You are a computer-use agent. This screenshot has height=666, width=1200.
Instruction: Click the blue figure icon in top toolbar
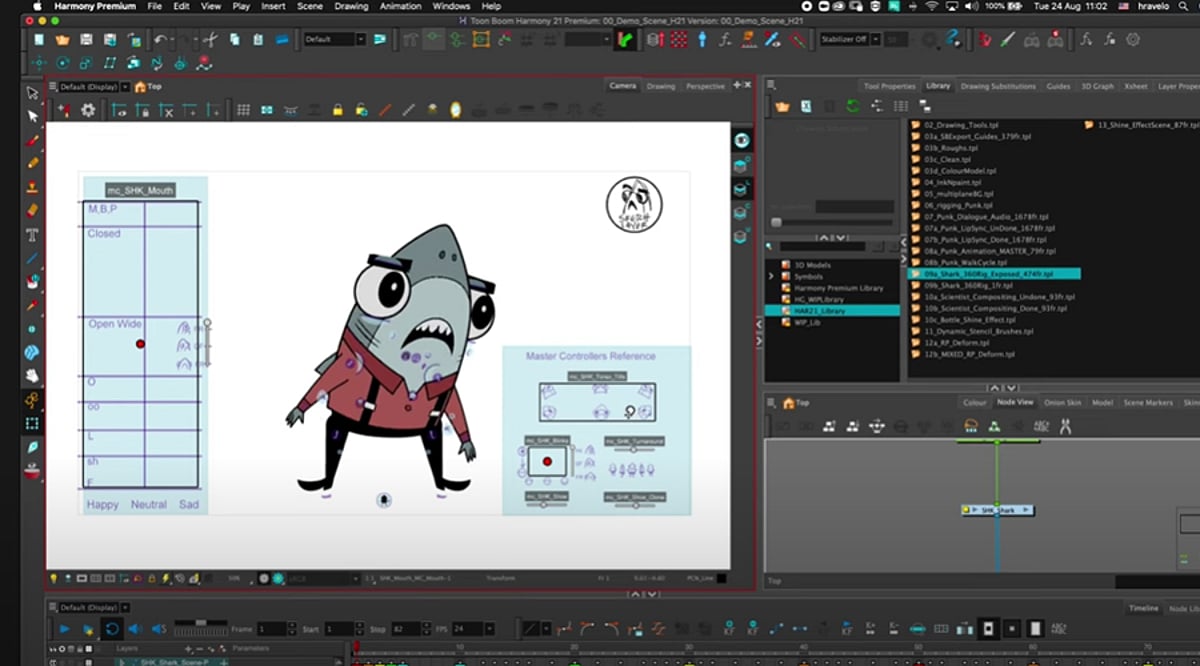point(702,40)
